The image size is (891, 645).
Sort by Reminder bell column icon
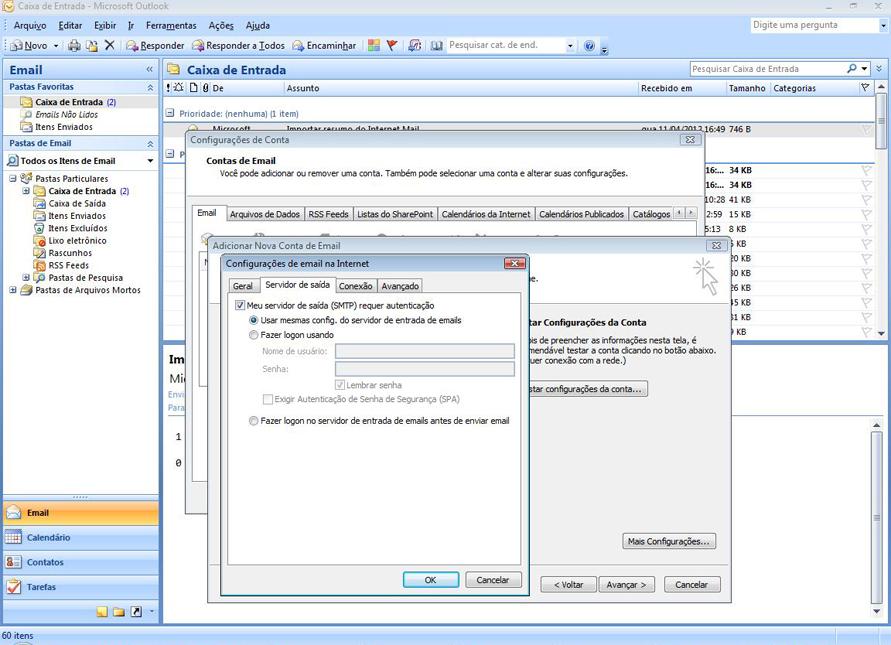[x=178, y=88]
